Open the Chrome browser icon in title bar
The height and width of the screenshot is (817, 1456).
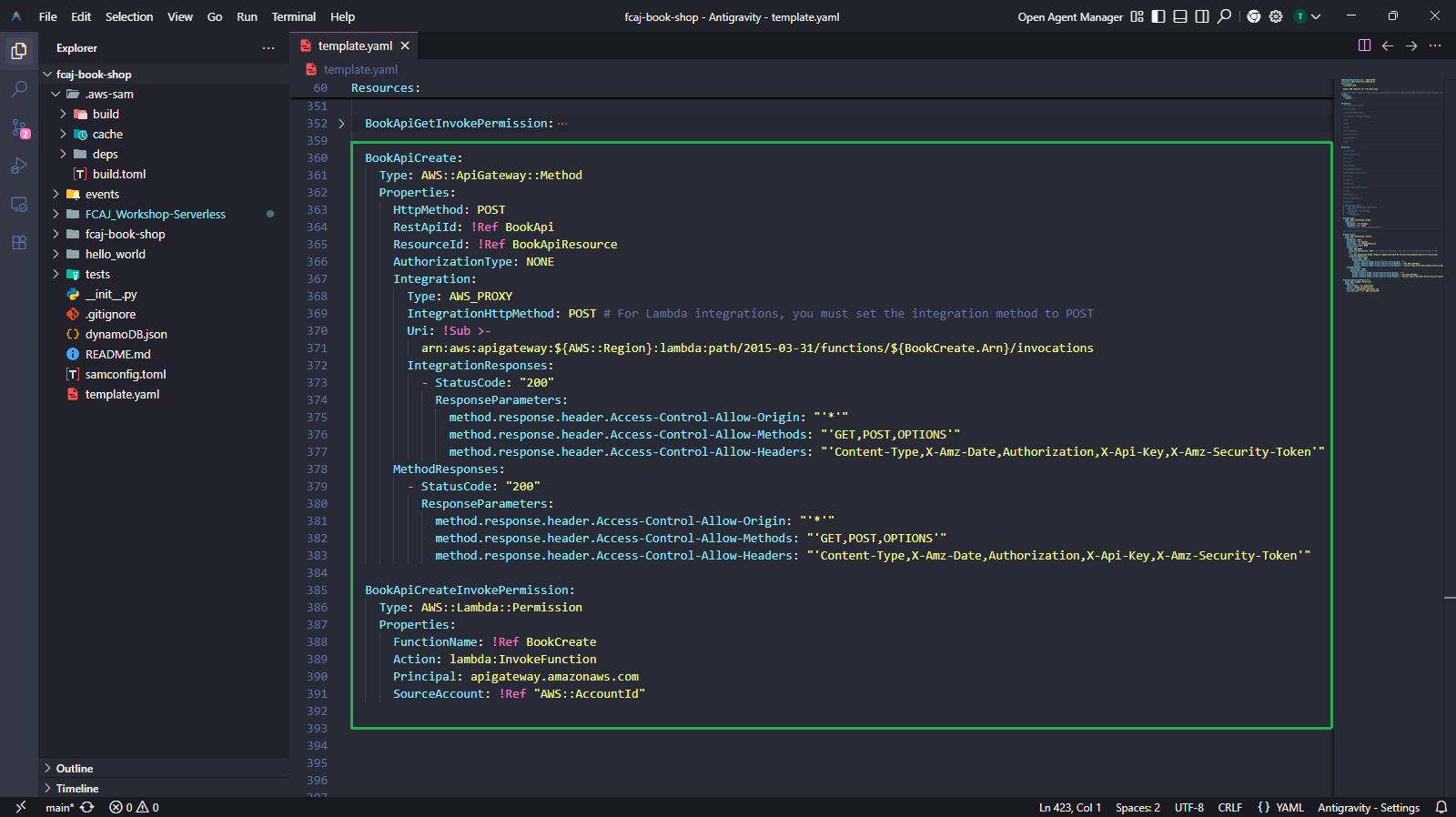1254,16
